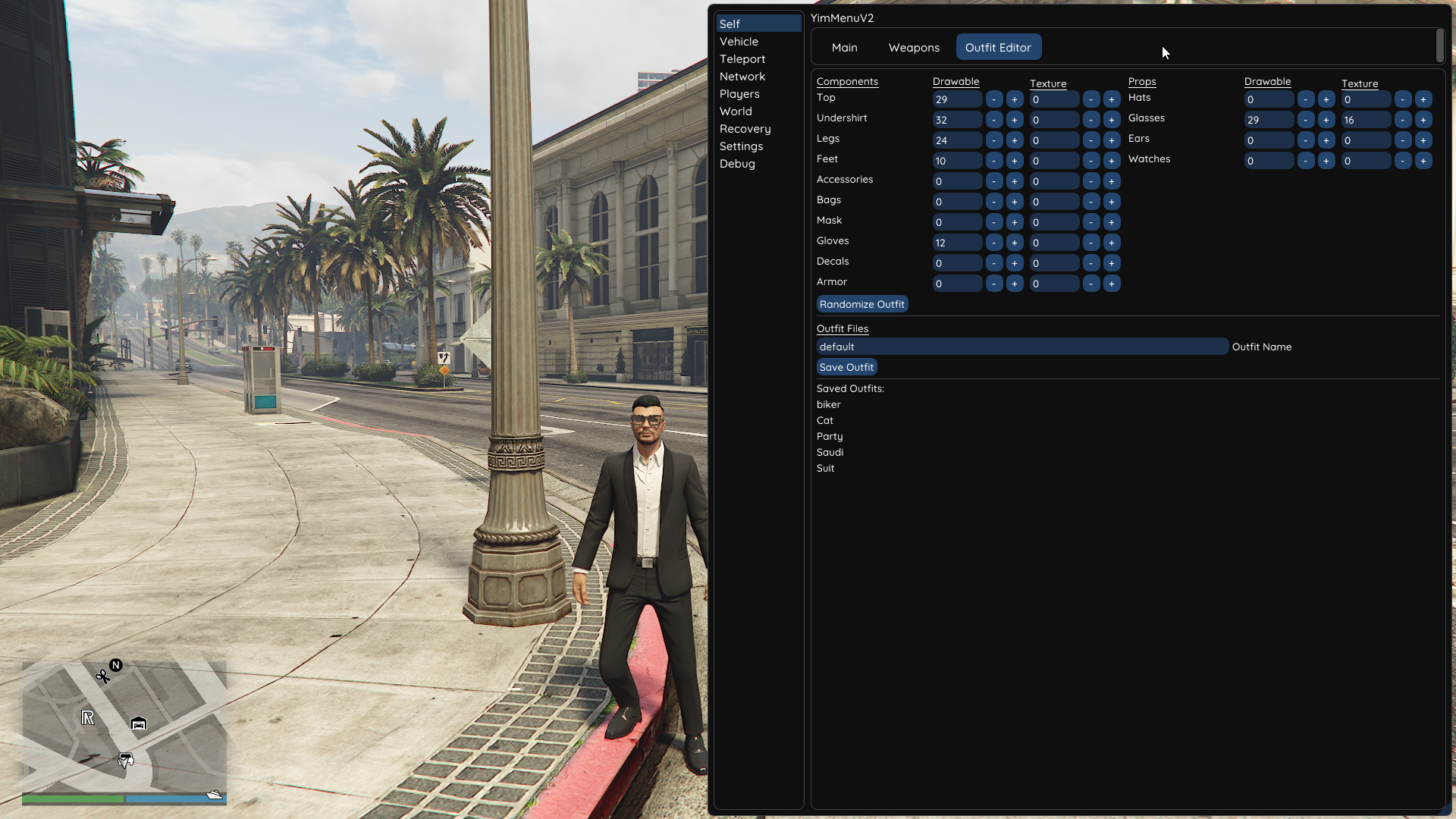Click the Save Outfit button

tap(846, 367)
